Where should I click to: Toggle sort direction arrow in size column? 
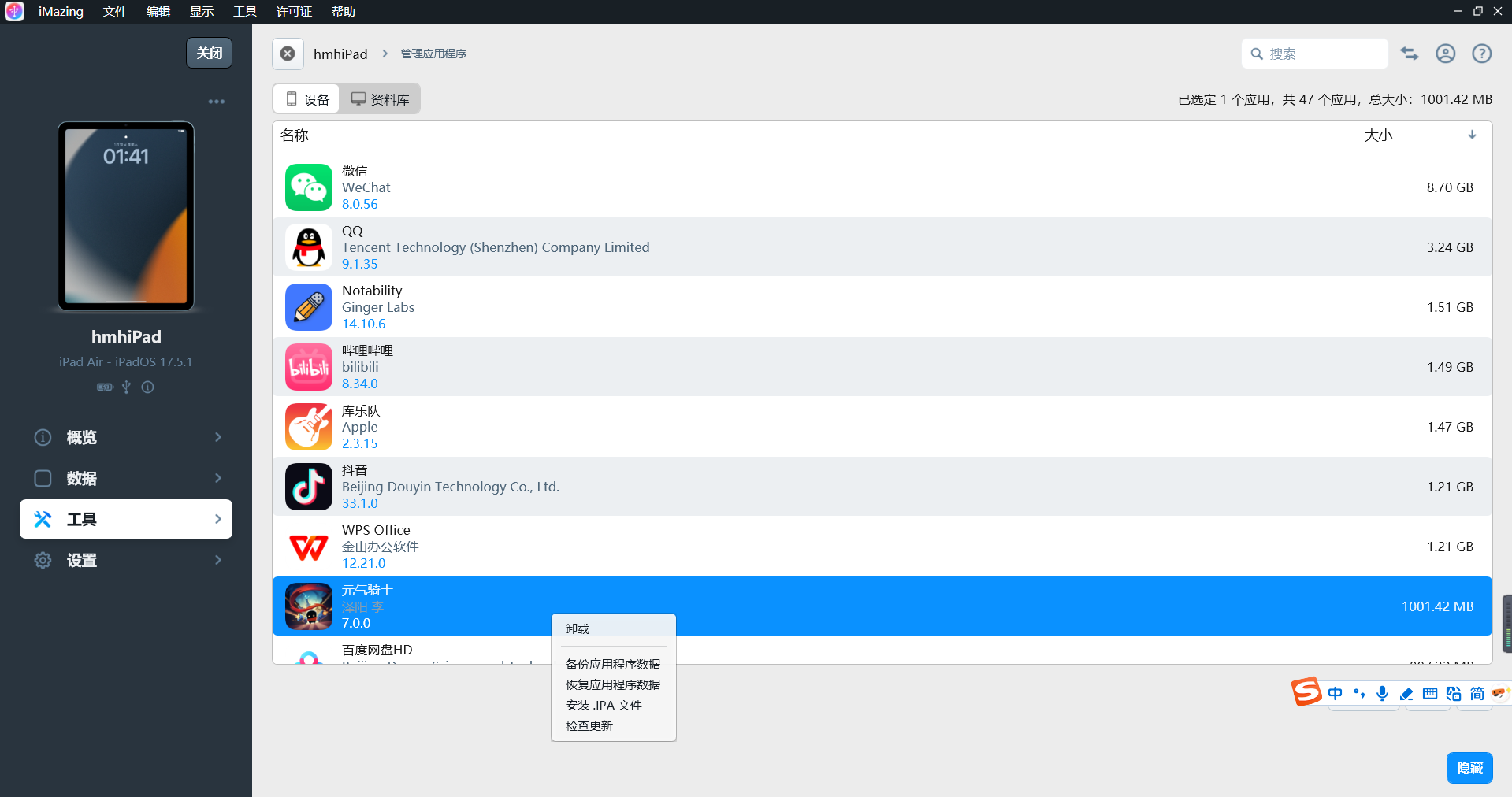(x=1471, y=135)
